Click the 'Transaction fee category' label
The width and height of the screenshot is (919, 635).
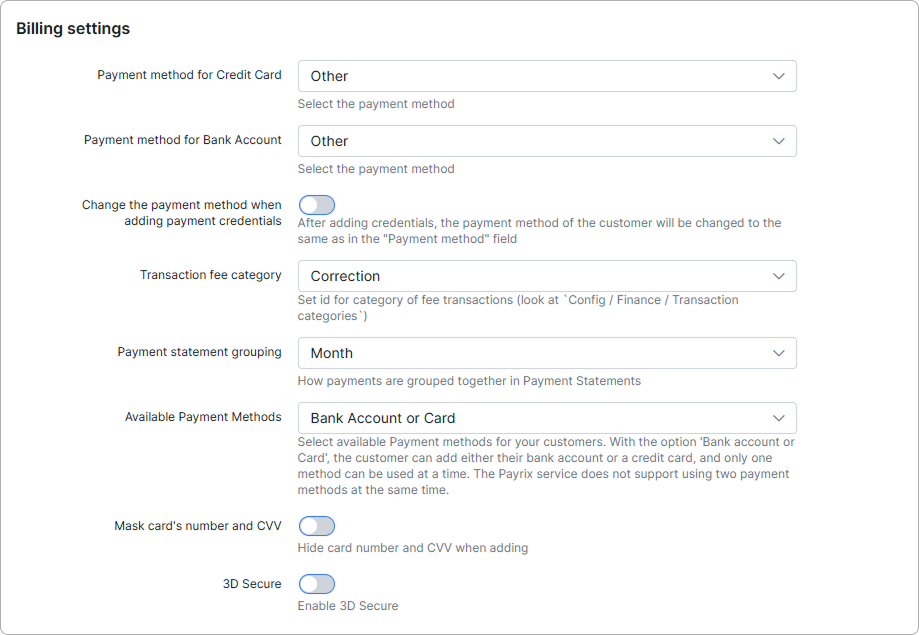point(211,274)
